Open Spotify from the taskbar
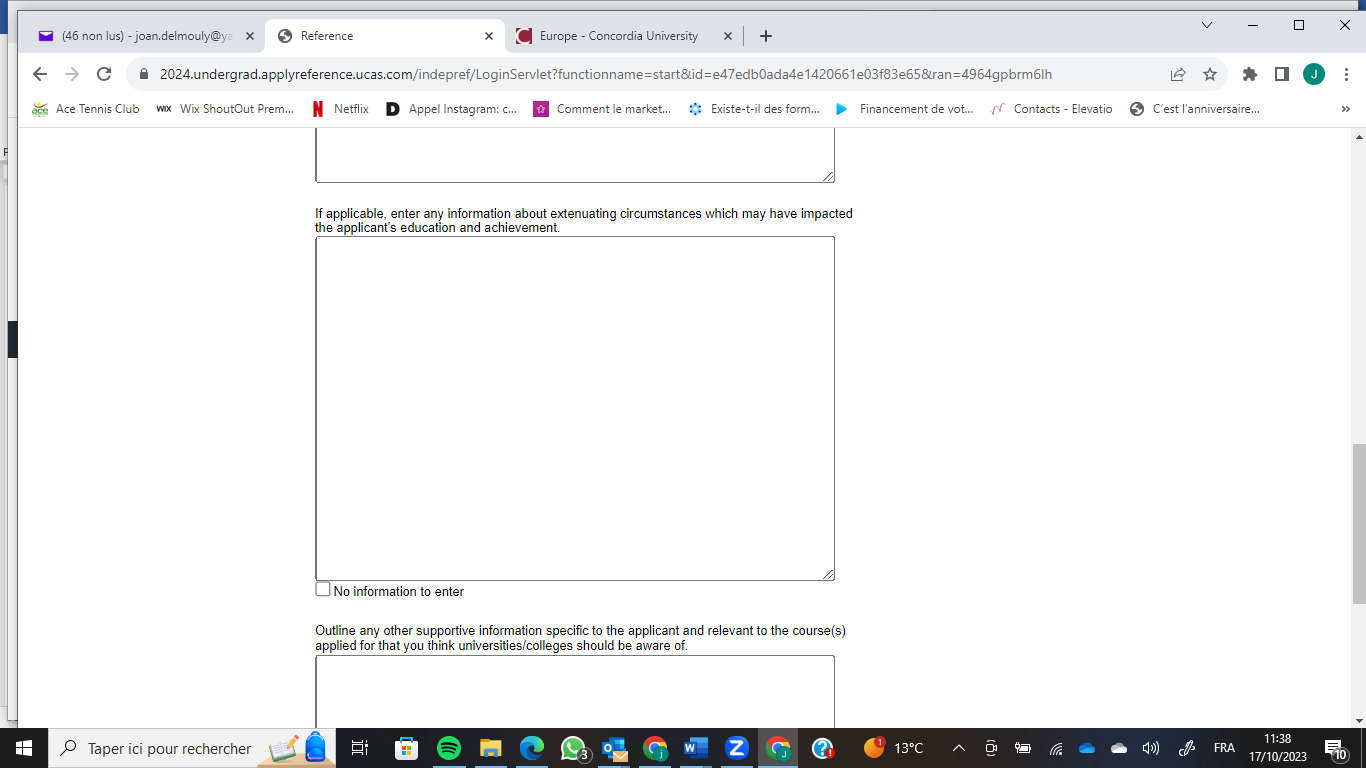 [449, 748]
